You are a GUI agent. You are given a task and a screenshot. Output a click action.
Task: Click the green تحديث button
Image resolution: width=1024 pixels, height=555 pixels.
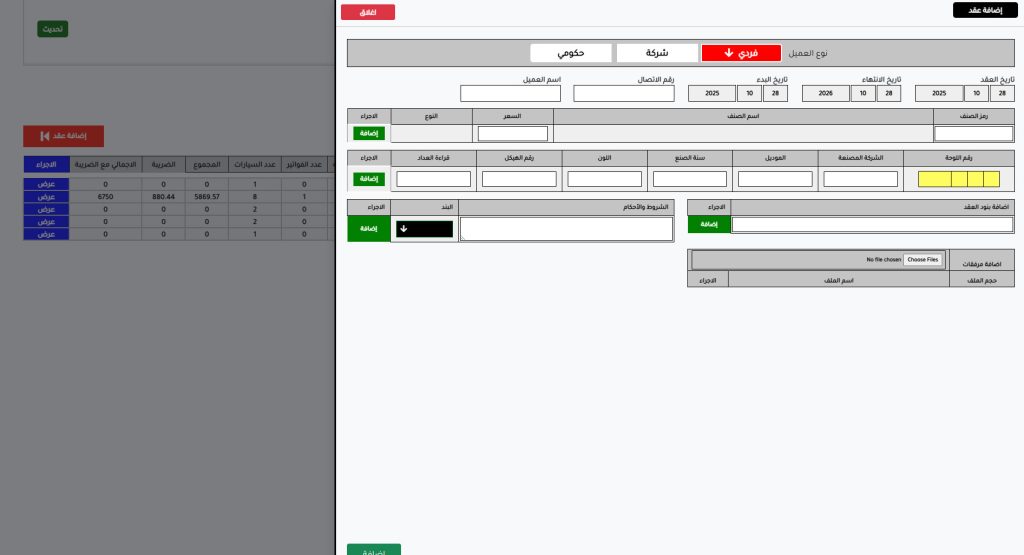52,29
